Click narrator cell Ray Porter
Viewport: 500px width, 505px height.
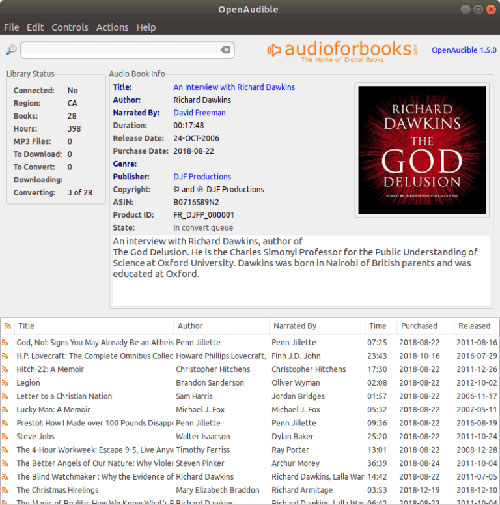pos(290,450)
